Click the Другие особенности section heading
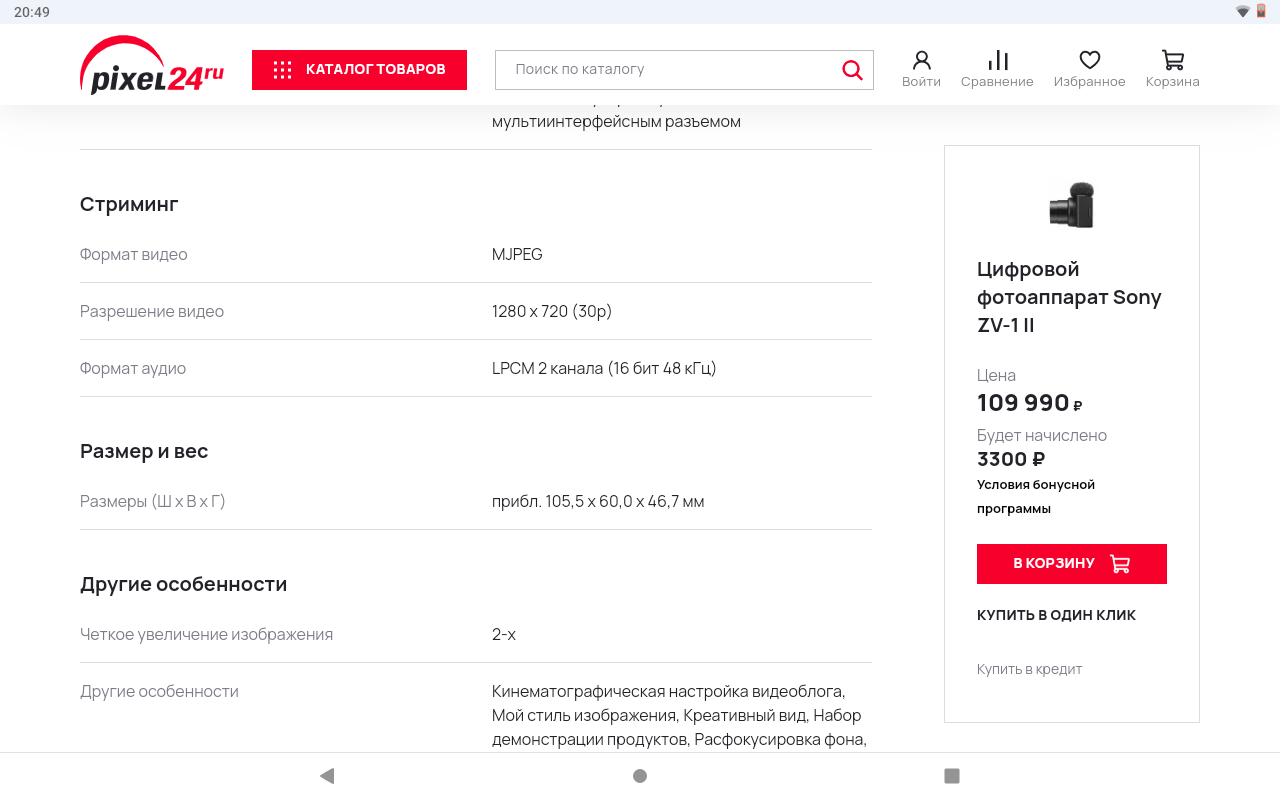Viewport: 1280px width, 800px height. pos(184,584)
